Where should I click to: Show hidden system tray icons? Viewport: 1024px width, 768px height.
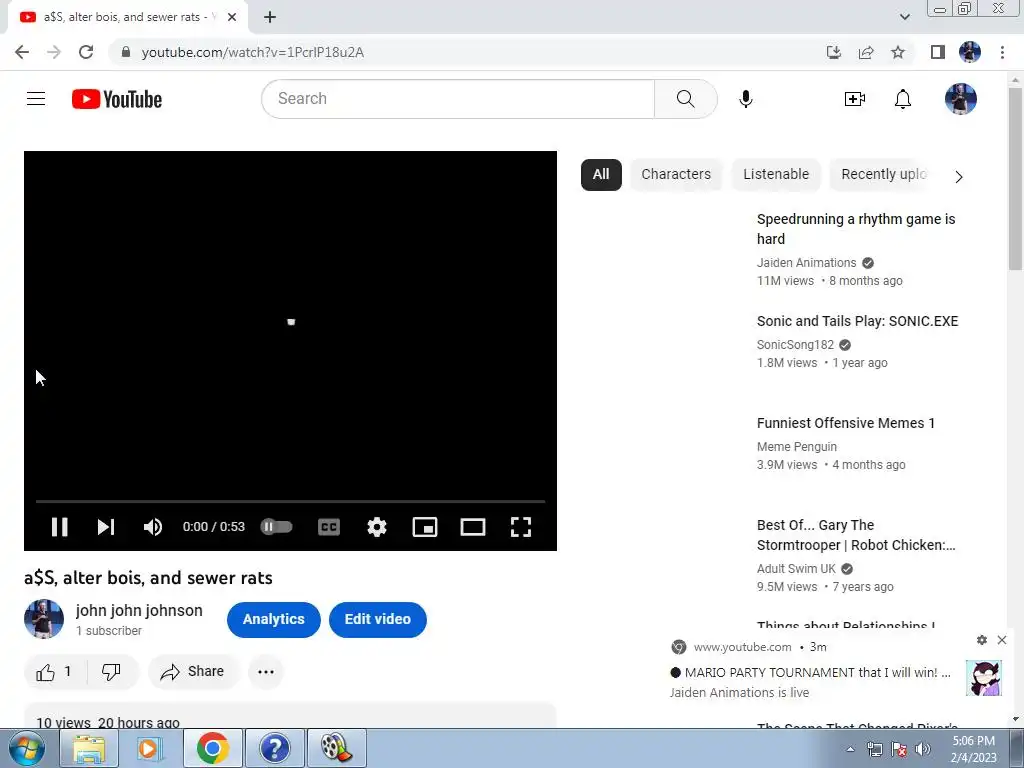[850, 749]
